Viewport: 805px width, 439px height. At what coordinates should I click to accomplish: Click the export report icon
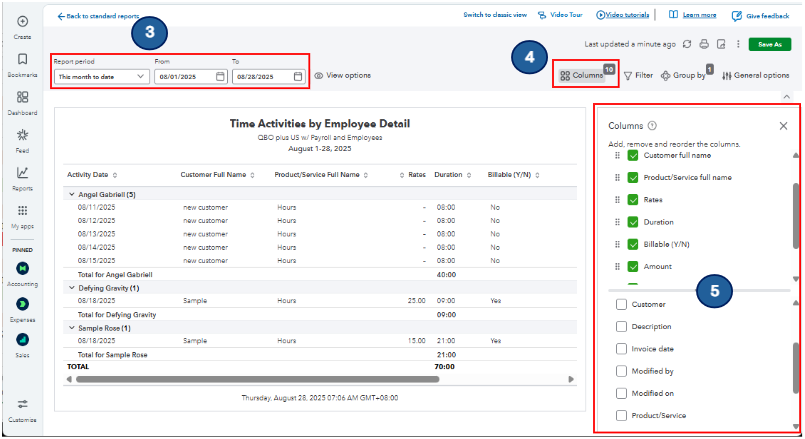[720, 44]
